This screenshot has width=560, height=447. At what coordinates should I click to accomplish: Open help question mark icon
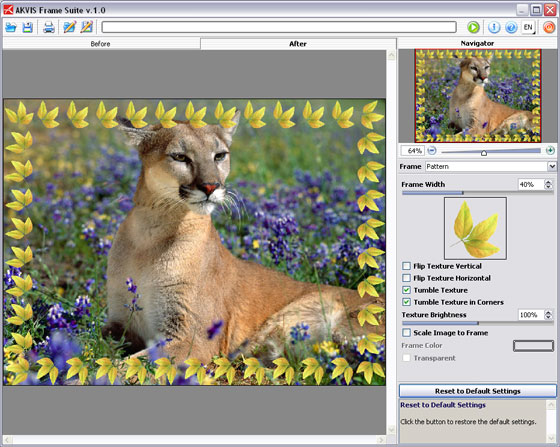click(511, 27)
